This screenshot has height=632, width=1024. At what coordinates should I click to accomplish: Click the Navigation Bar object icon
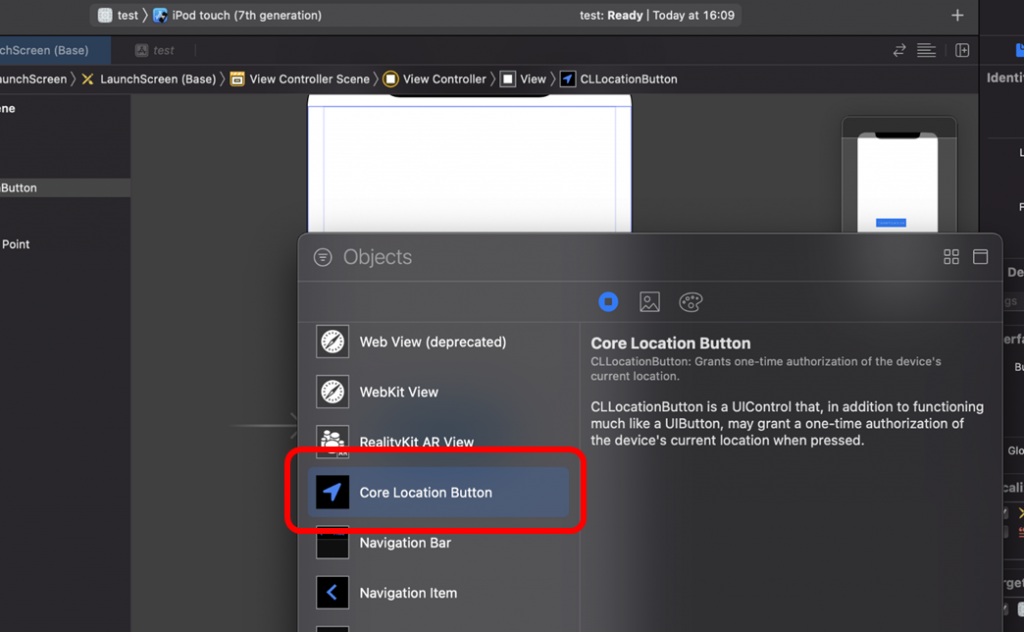click(332, 543)
